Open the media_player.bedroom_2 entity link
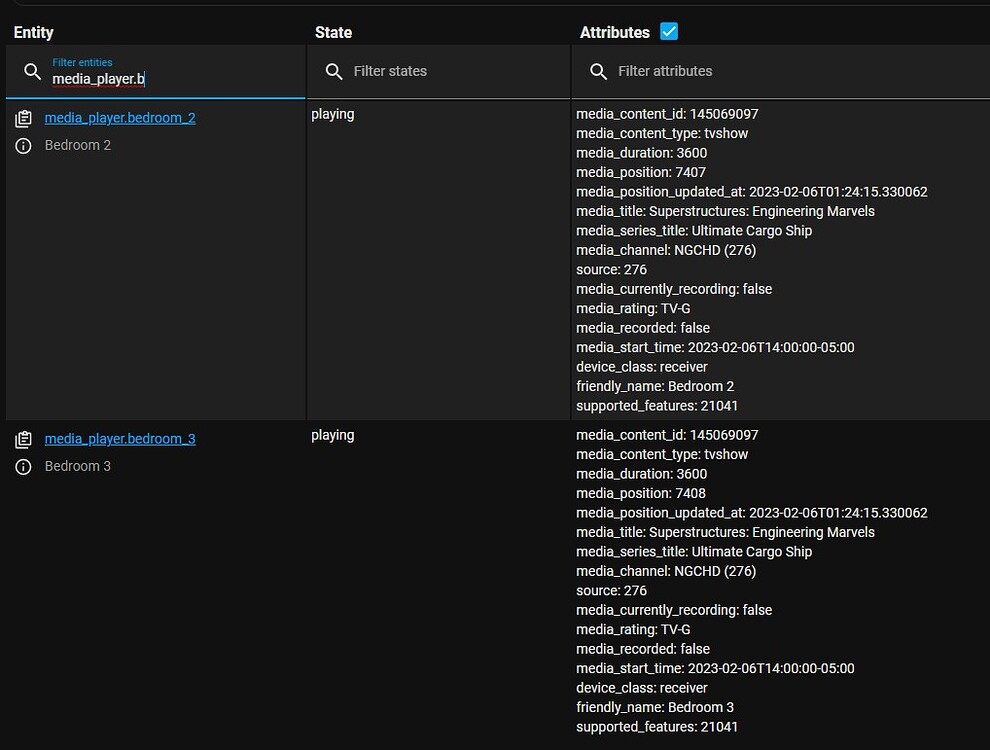Screen dimensions: 990x750 [120, 117]
